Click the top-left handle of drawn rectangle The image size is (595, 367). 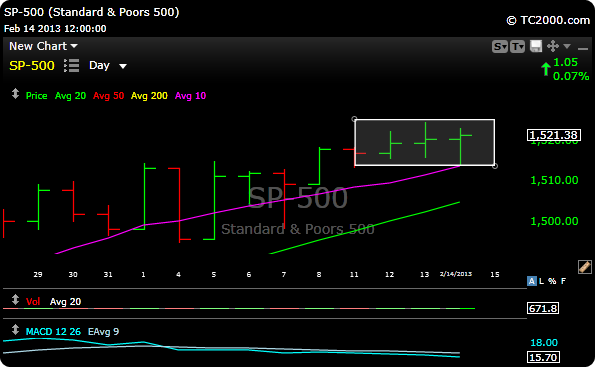pos(354,119)
